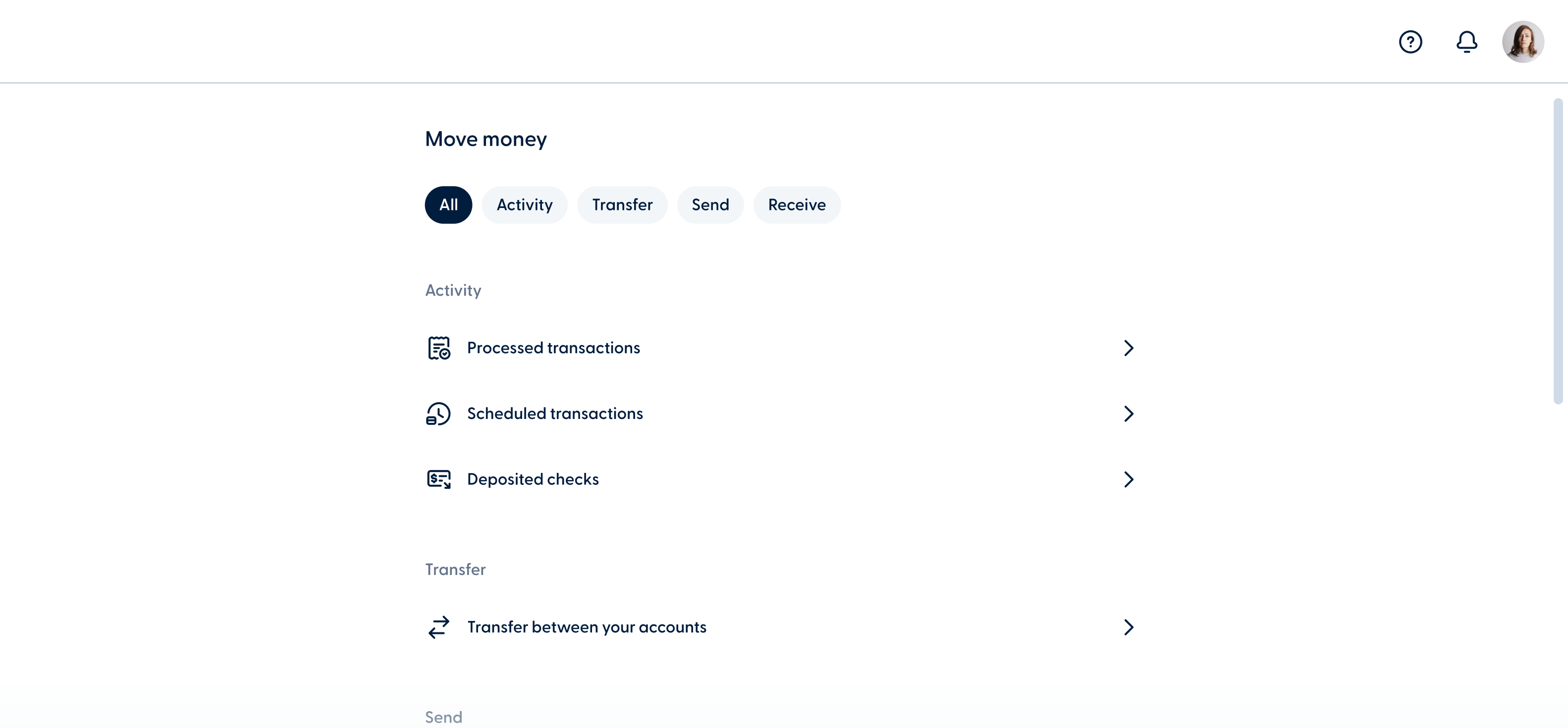Select the All filter tab
The width and height of the screenshot is (1568, 728).
pyautogui.click(x=448, y=205)
